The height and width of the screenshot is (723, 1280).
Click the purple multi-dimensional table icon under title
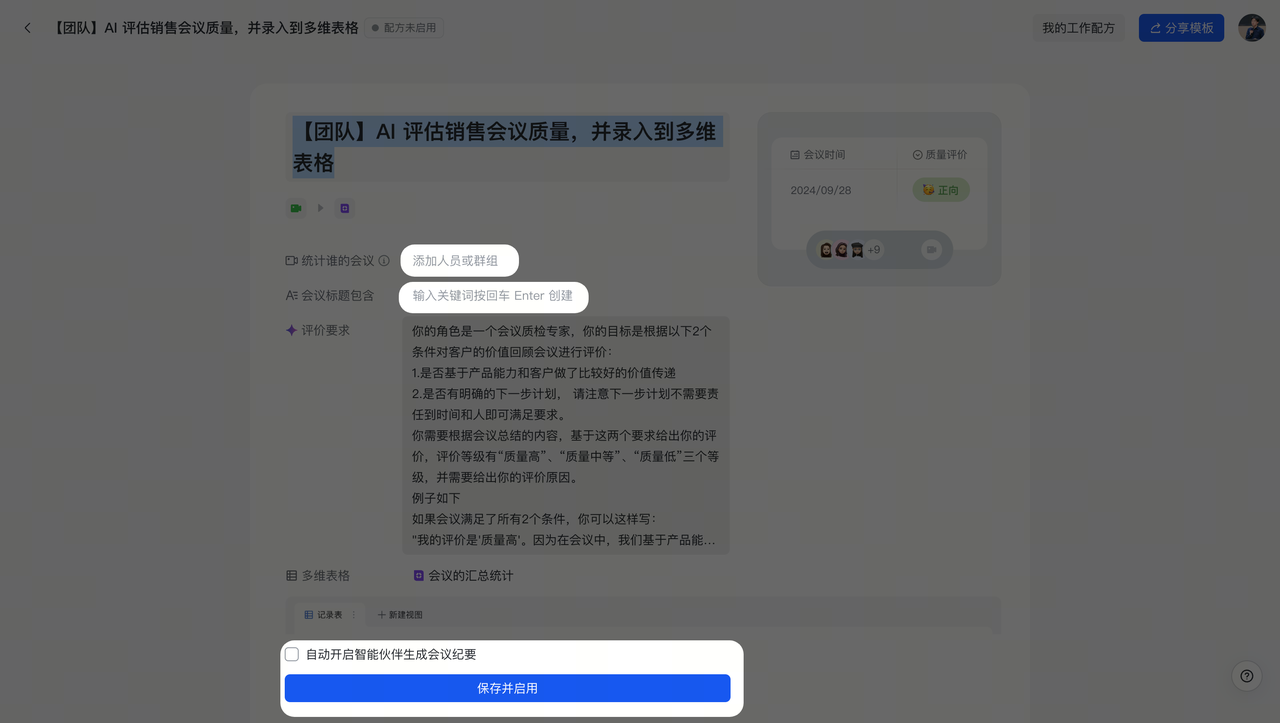coord(344,208)
